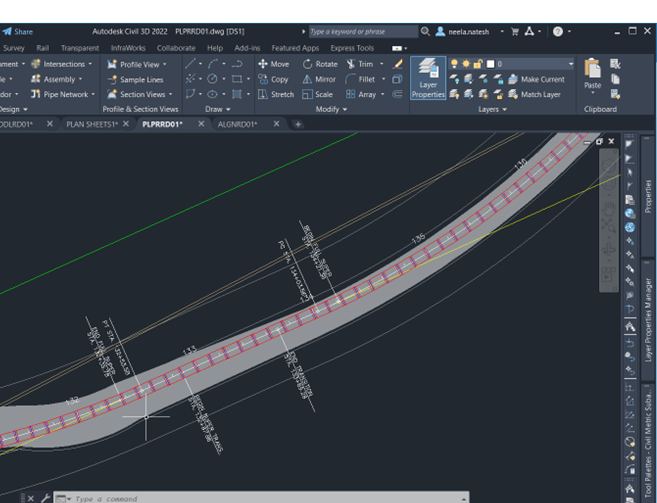This screenshot has width=657, height=503.
Task: Select the Stretch tool
Action: [x=276, y=94]
